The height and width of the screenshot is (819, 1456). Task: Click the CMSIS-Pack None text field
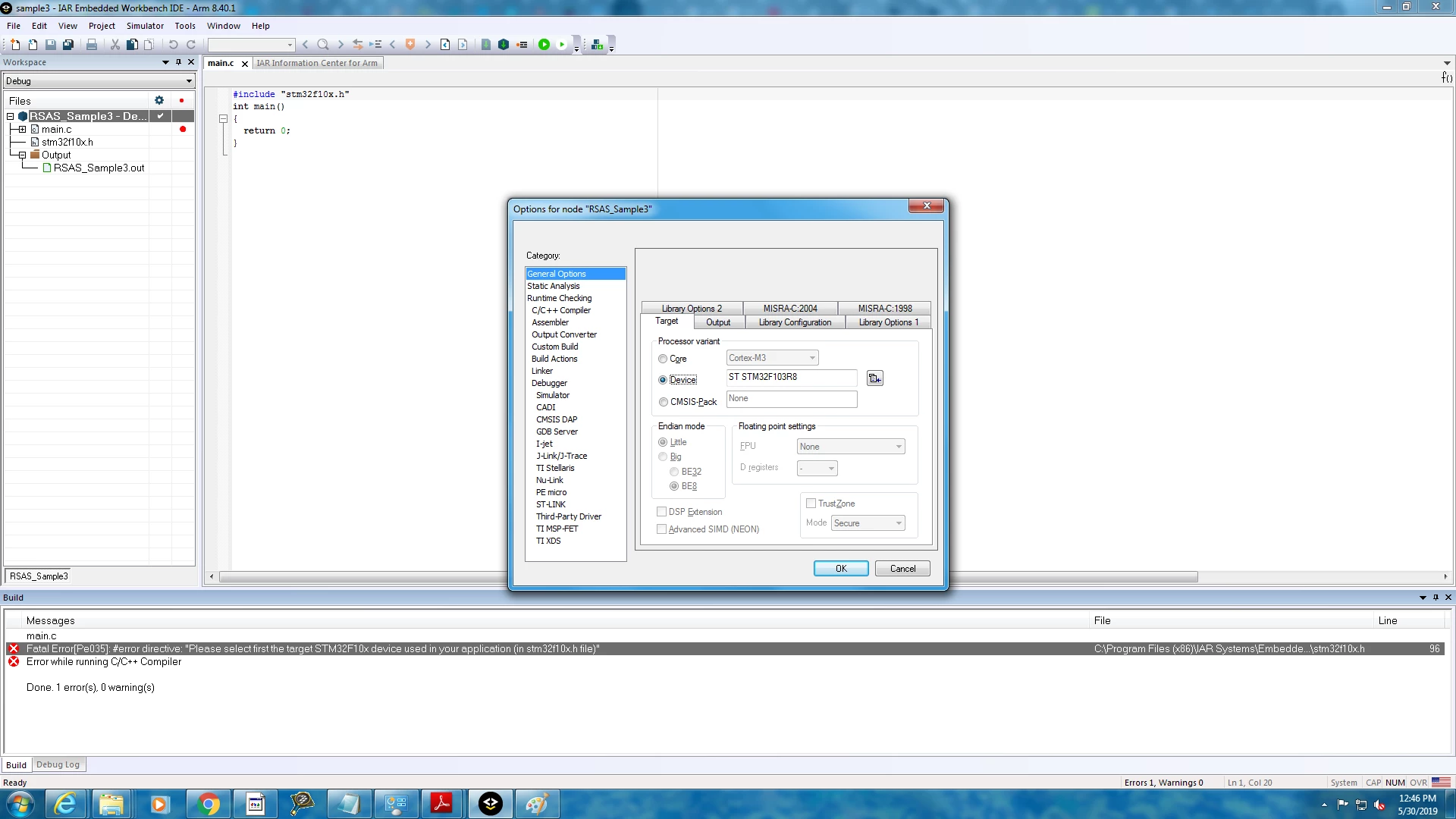pyautogui.click(x=792, y=399)
